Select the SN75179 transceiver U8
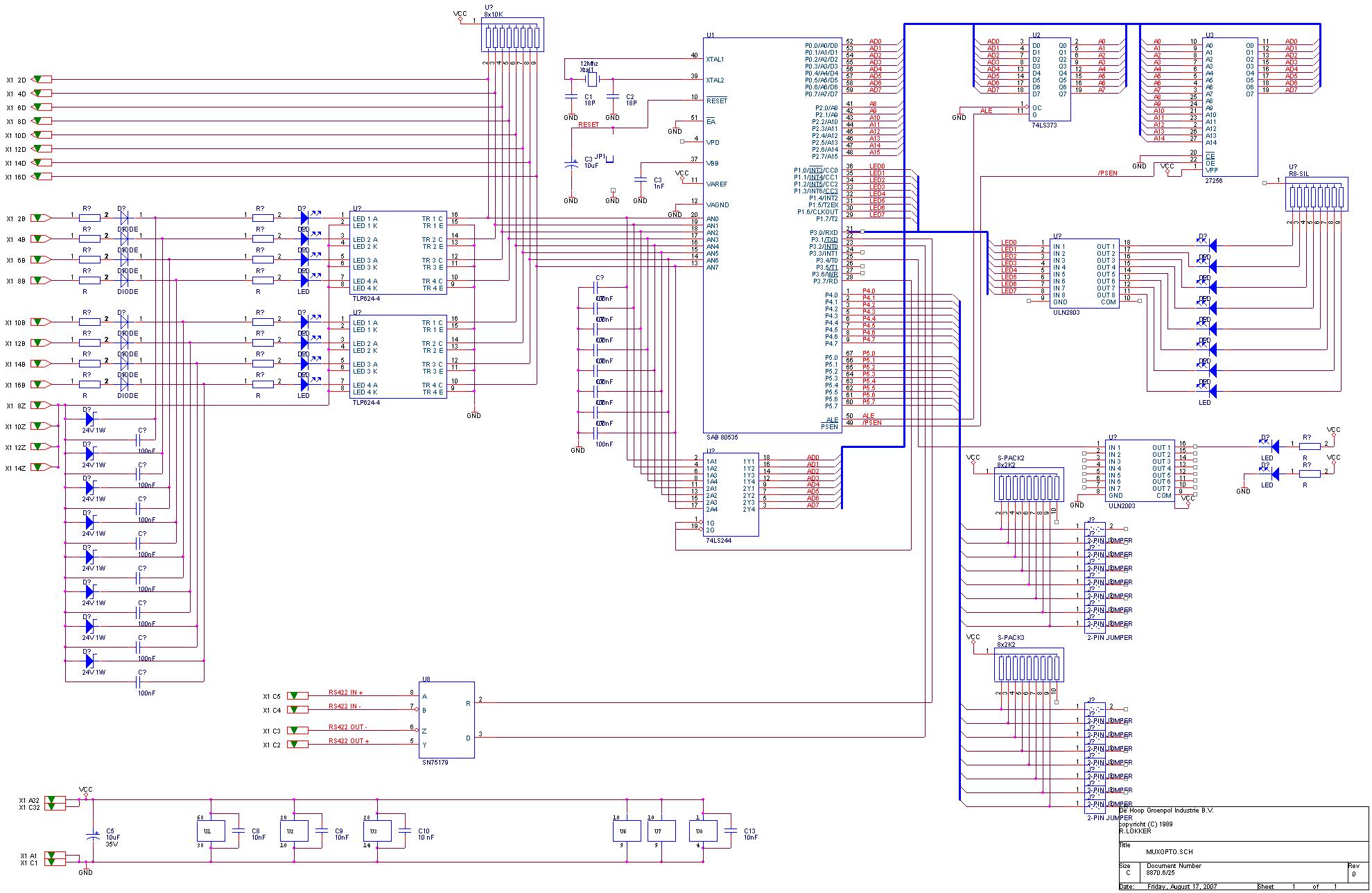The width and height of the screenshot is (1372, 893). tap(447, 721)
